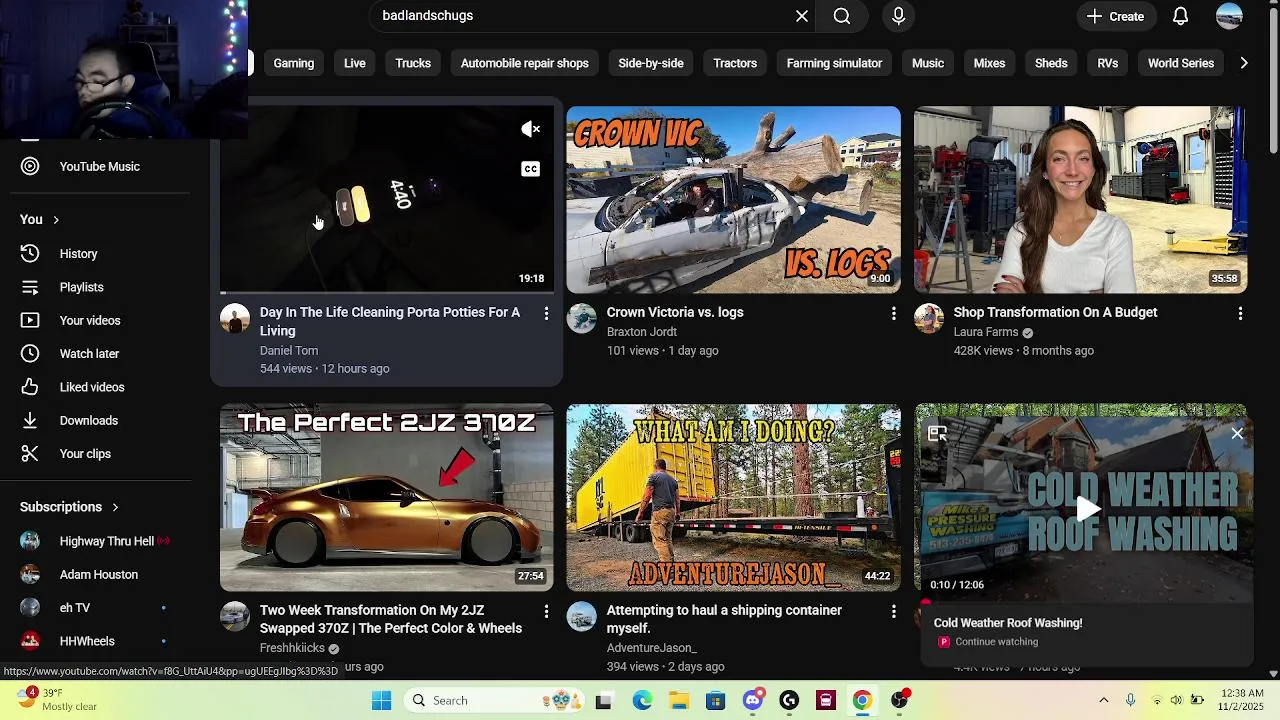Select the World Series filter chip

pyautogui.click(x=1181, y=63)
